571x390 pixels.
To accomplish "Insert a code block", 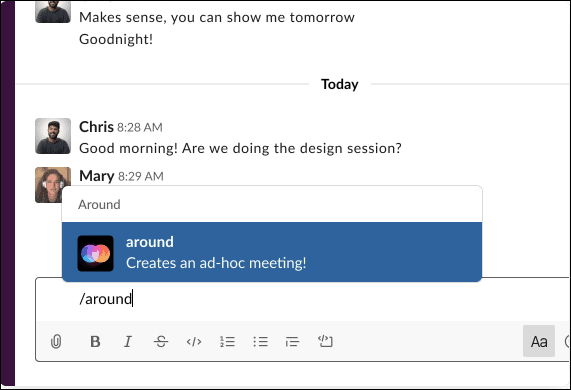I will (325, 341).
